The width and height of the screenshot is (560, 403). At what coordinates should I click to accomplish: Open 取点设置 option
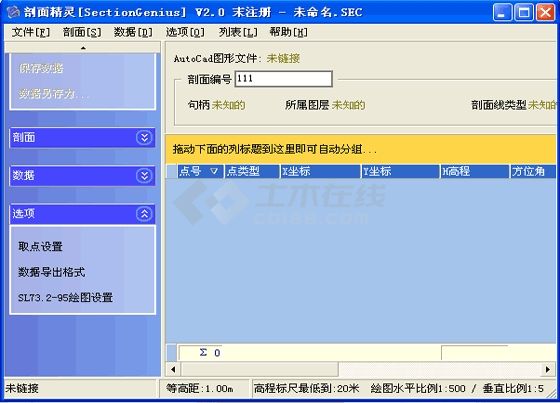coord(41,246)
